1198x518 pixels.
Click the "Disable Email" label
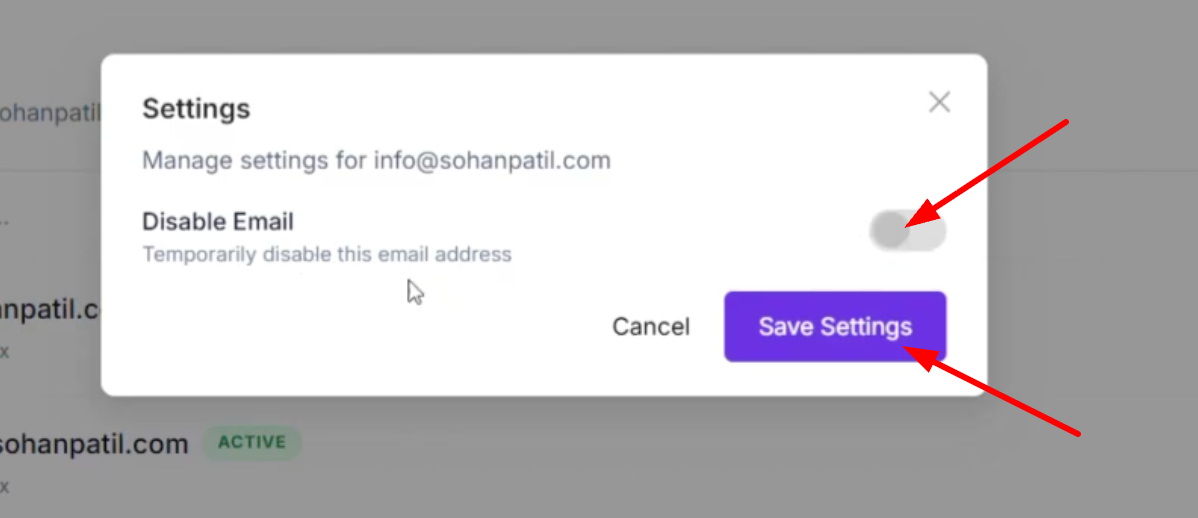pyautogui.click(x=218, y=221)
